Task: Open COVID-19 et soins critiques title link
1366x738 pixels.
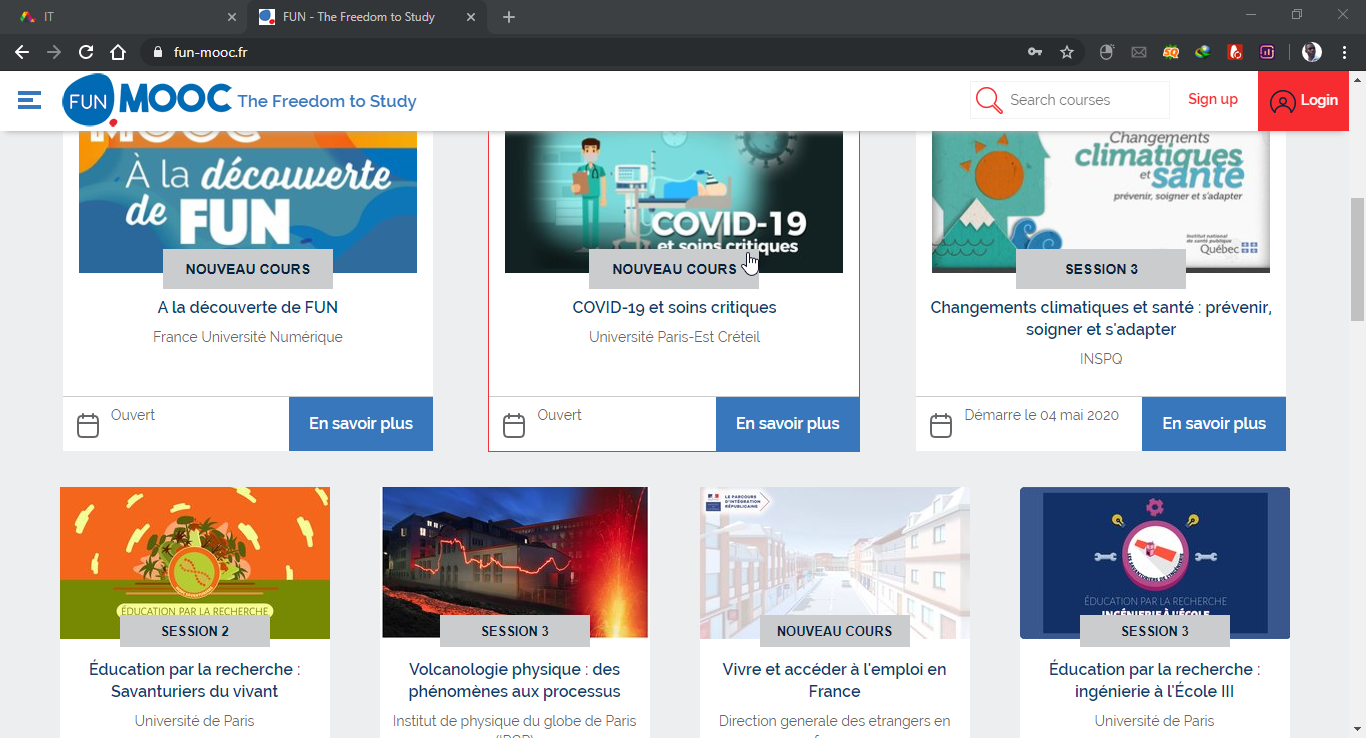Action: pos(674,307)
